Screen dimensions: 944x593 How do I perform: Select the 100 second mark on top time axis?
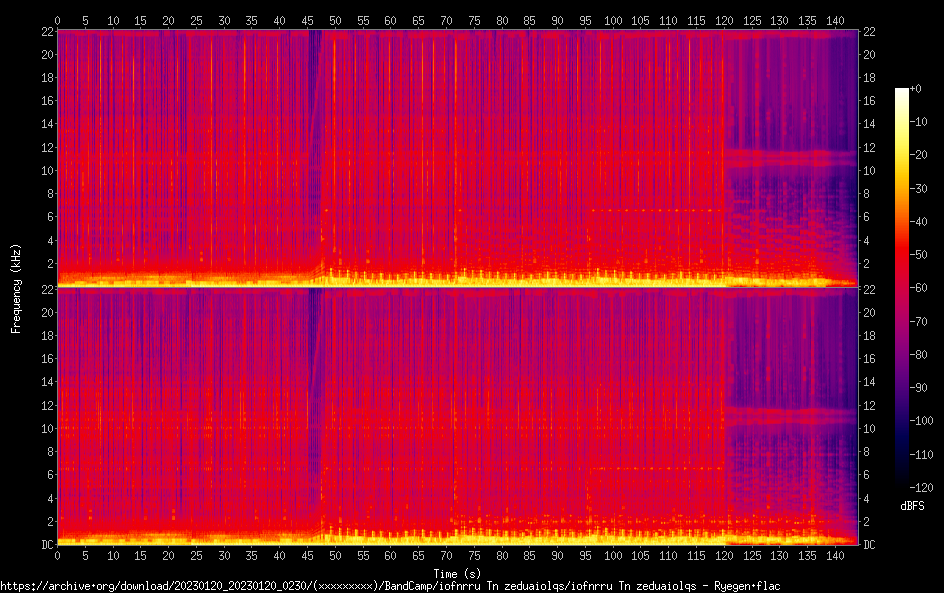pyautogui.click(x=612, y=20)
